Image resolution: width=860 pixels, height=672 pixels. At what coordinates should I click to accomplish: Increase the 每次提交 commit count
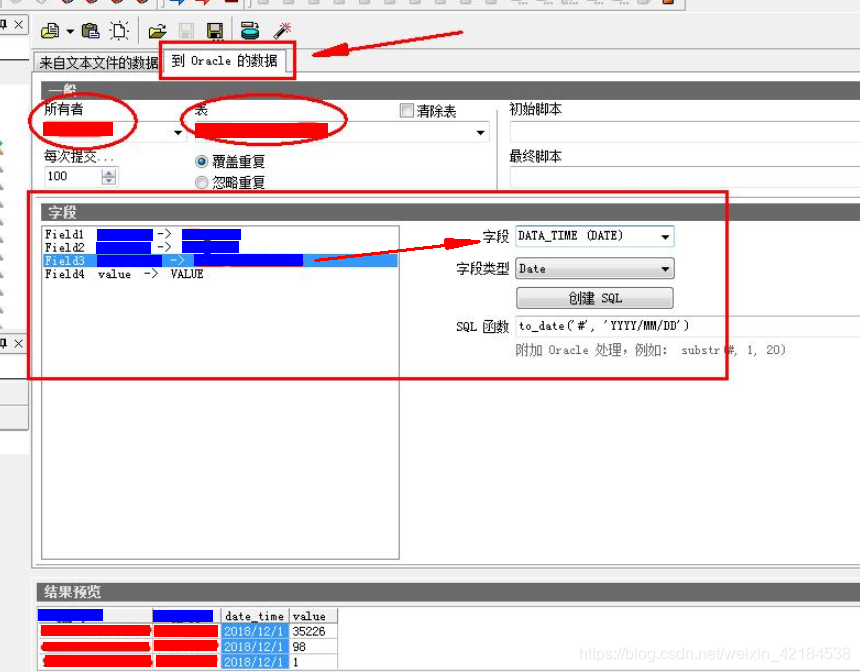coord(109,172)
